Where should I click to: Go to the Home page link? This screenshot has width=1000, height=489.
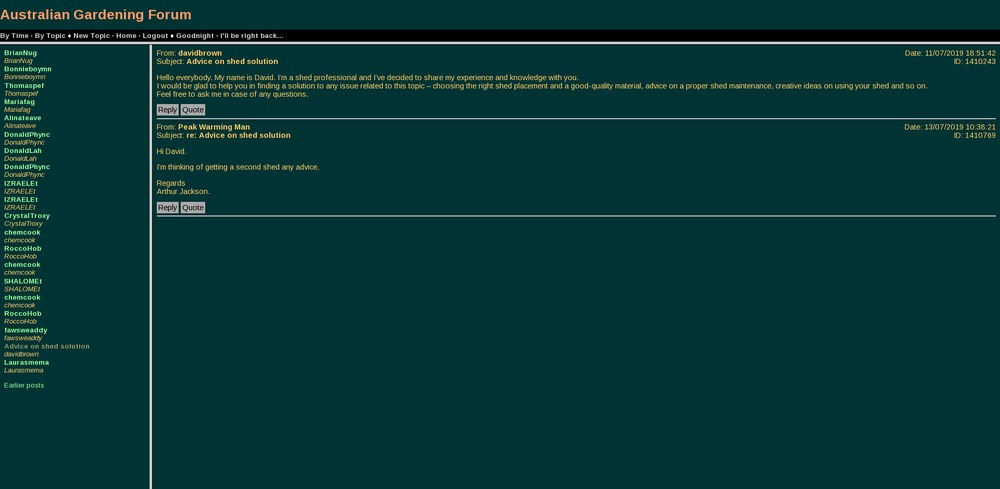(x=126, y=36)
